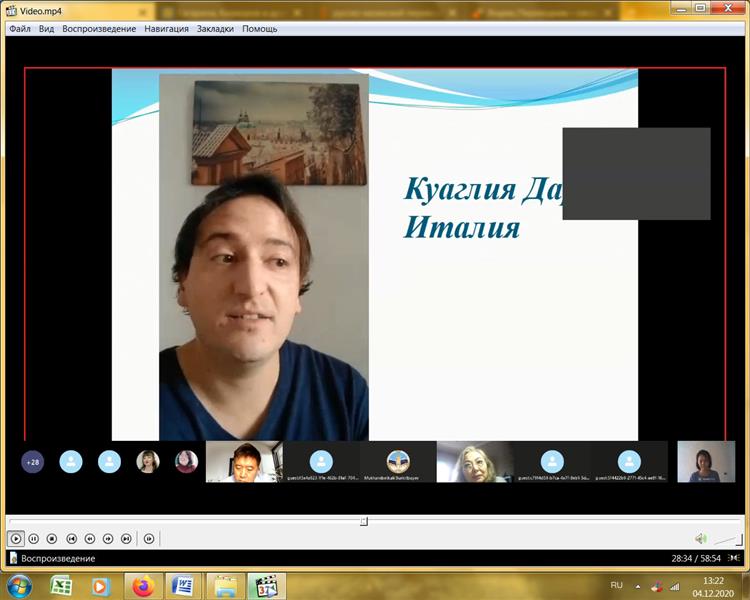Open the Воспроизведение menu
The image size is (750, 600).
pos(99,29)
